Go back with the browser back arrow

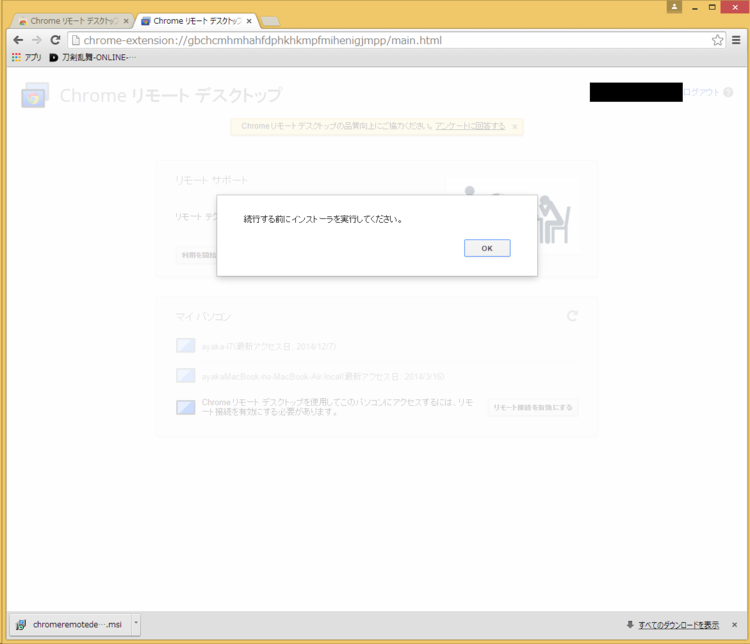point(18,40)
